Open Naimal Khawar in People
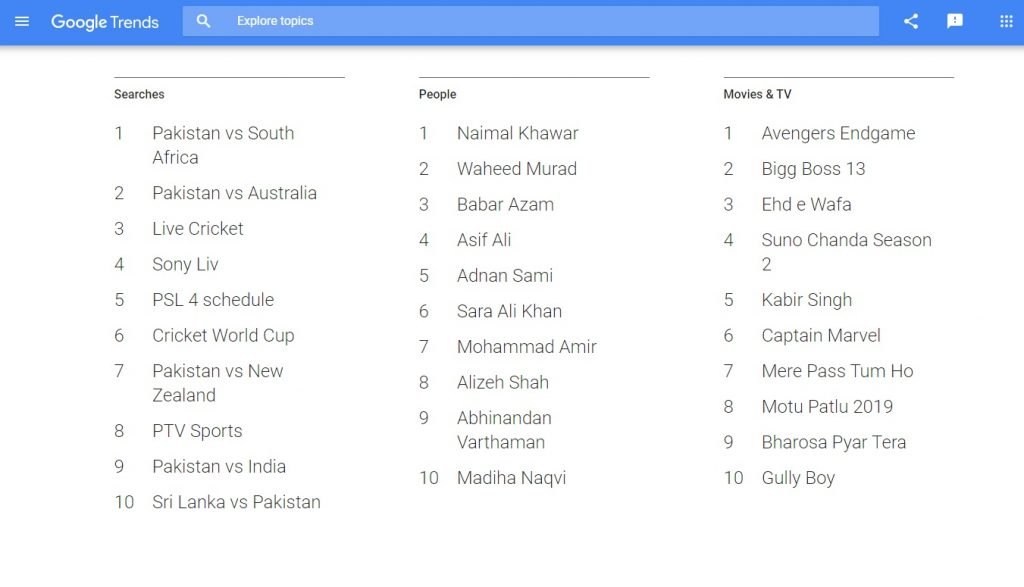This screenshot has height=587, width=1024. (517, 133)
